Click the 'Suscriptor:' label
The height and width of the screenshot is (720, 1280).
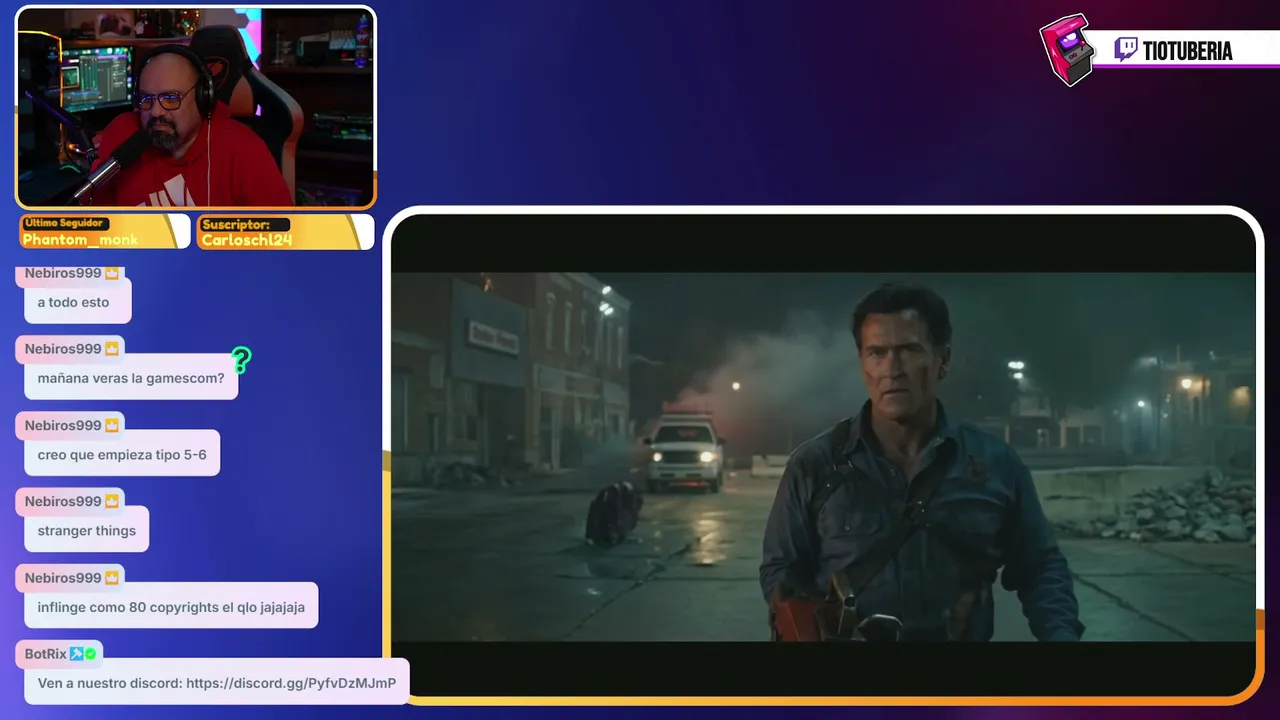pyautogui.click(x=235, y=225)
